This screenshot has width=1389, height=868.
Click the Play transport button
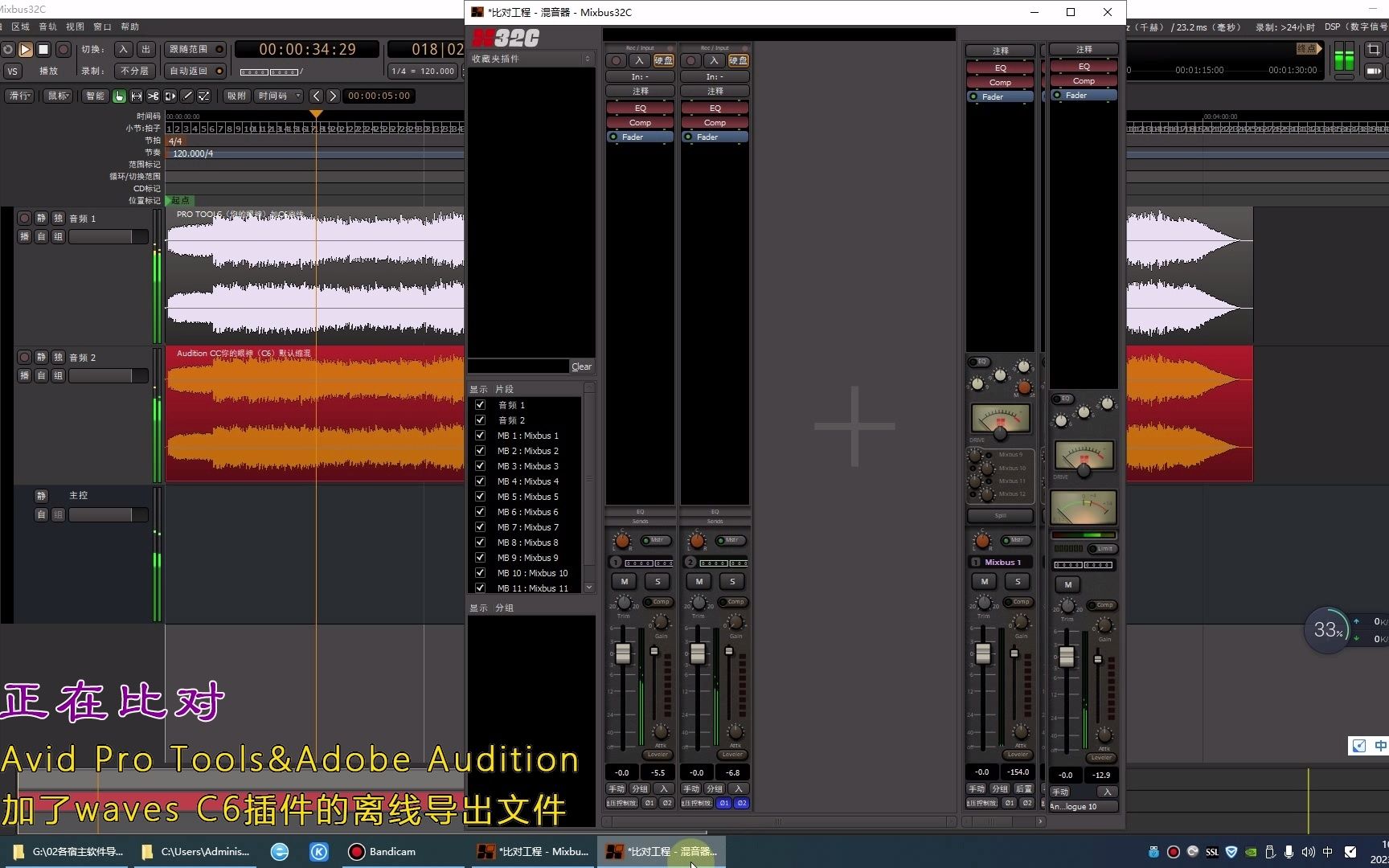tap(25, 50)
